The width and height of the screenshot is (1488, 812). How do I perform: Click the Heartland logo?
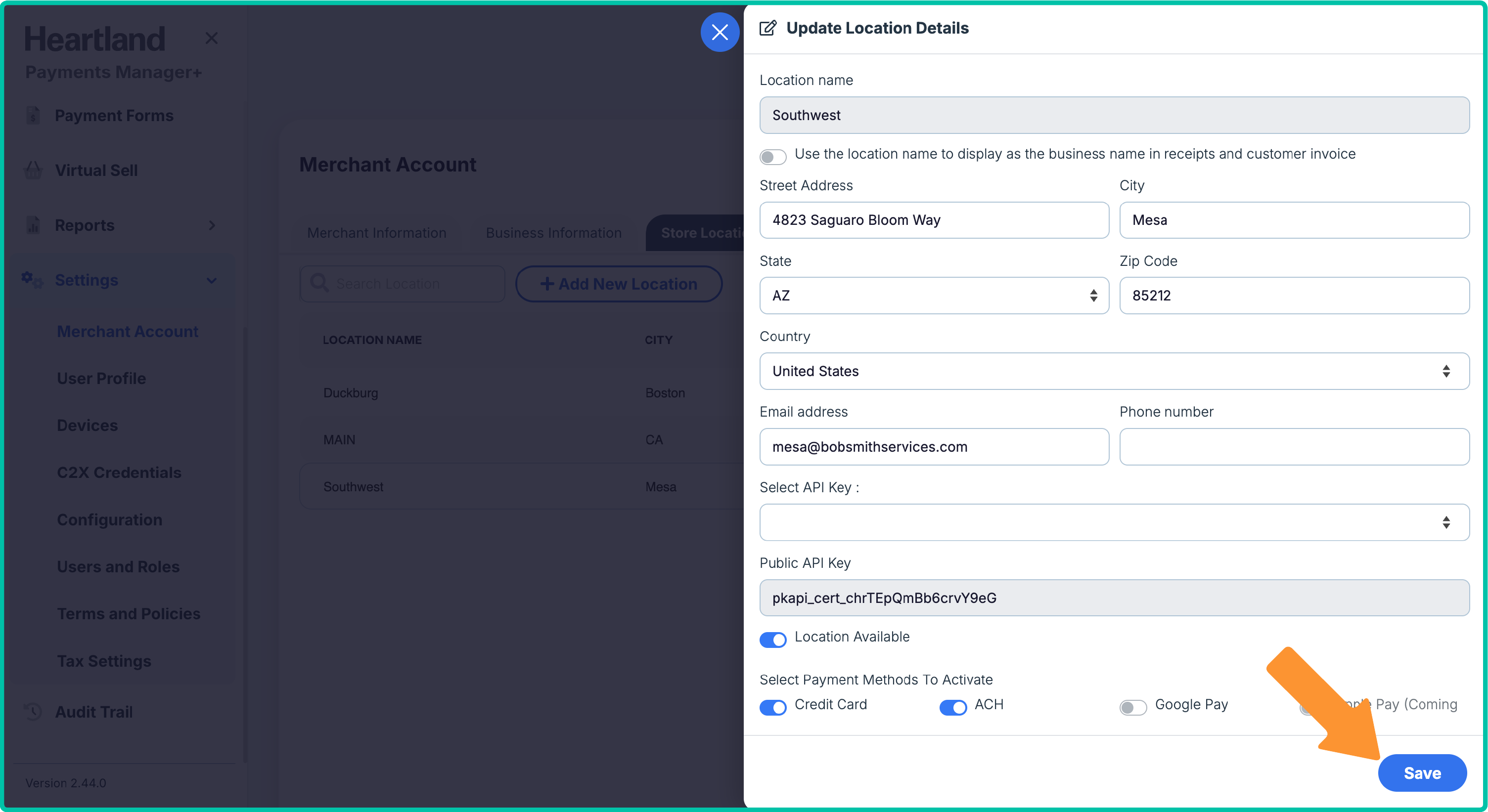95,39
